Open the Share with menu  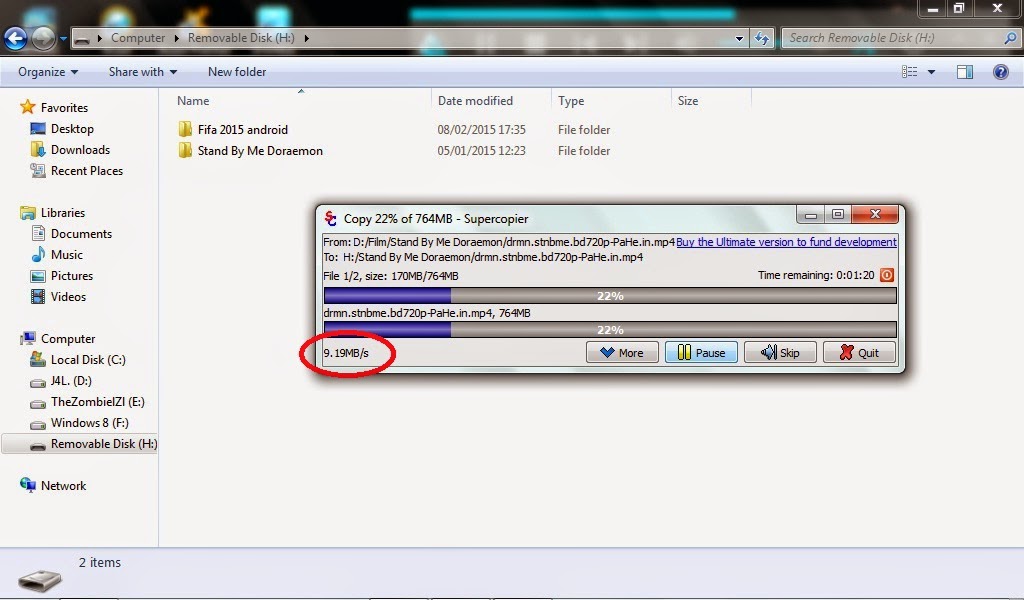point(140,71)
